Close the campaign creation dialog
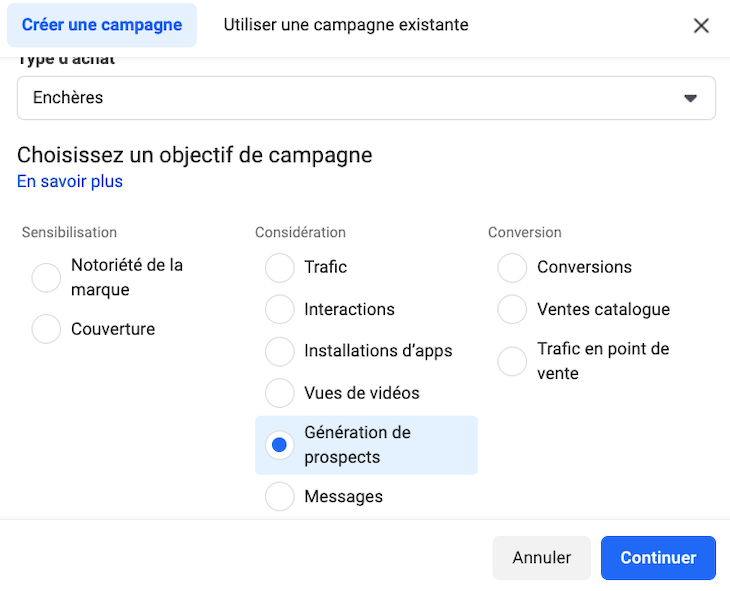 [x=701, y=26]
